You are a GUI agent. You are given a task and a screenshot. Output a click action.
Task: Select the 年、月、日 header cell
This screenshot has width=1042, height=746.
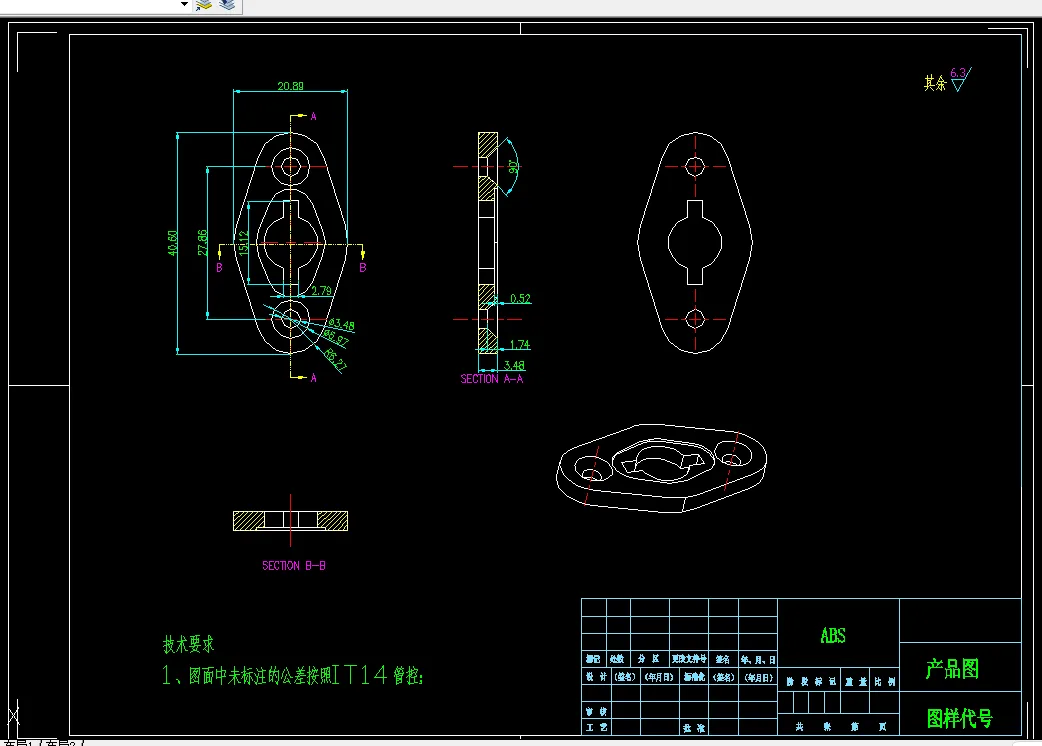coord(758,660)
